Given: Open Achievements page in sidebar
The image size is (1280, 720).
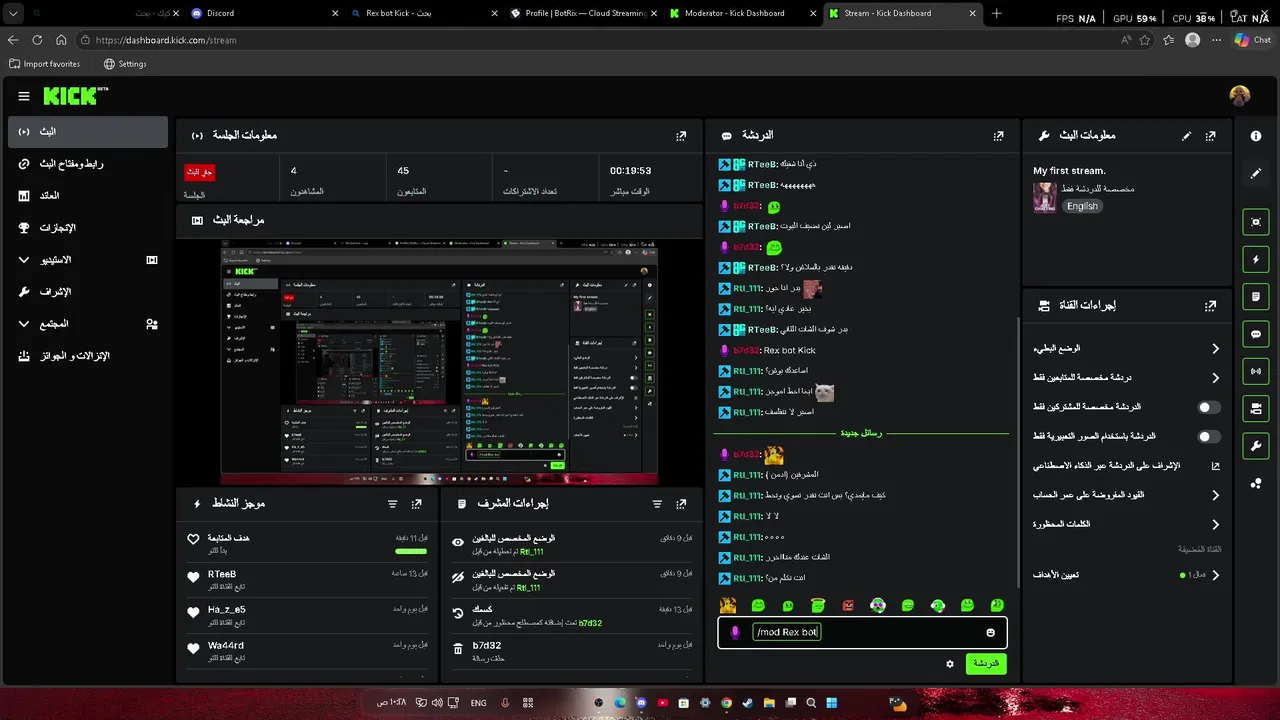Looking at the screenshot, I should click(x=88, y=228).
